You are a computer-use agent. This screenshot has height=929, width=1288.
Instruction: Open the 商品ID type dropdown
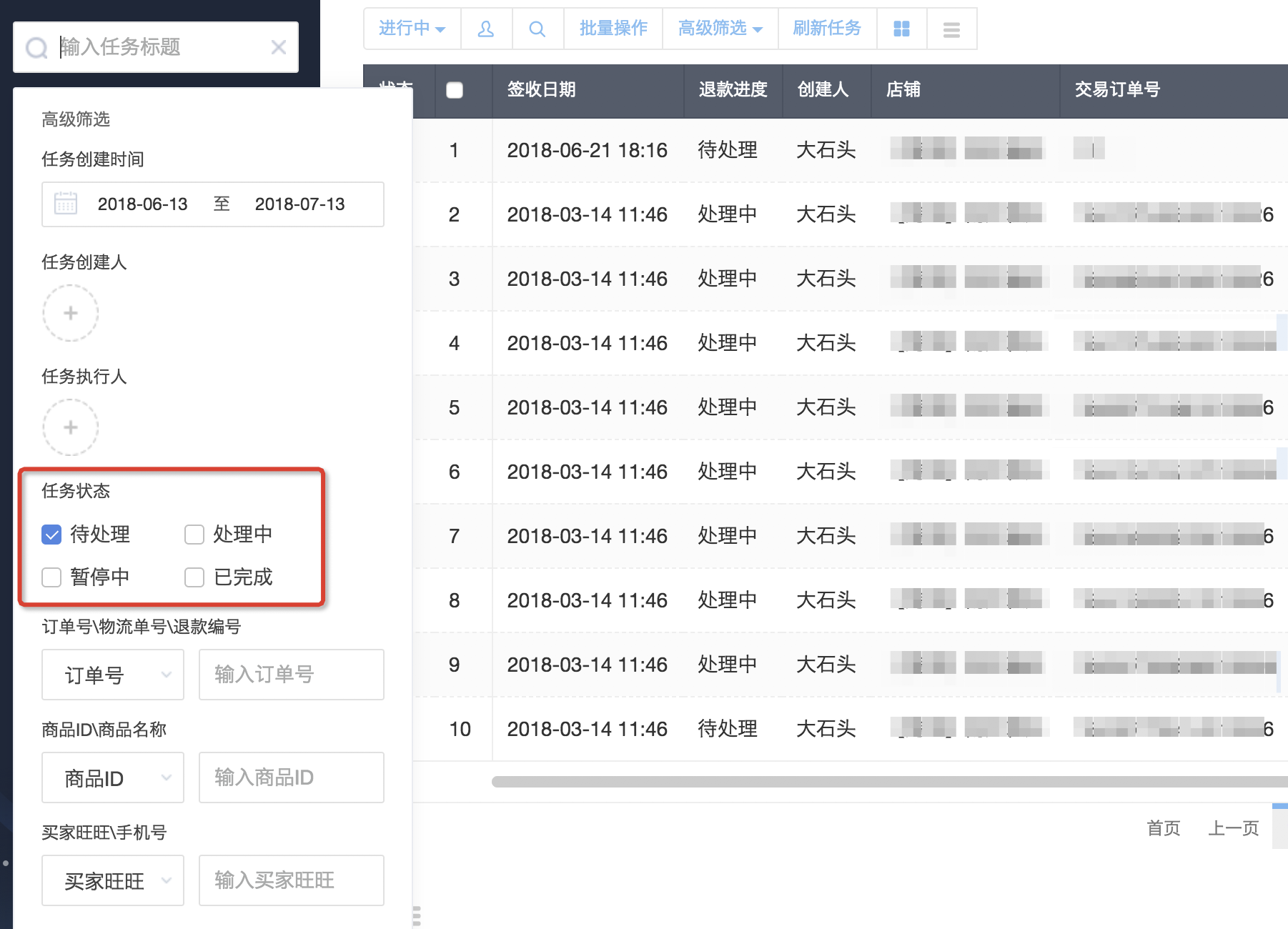[113, 778]
